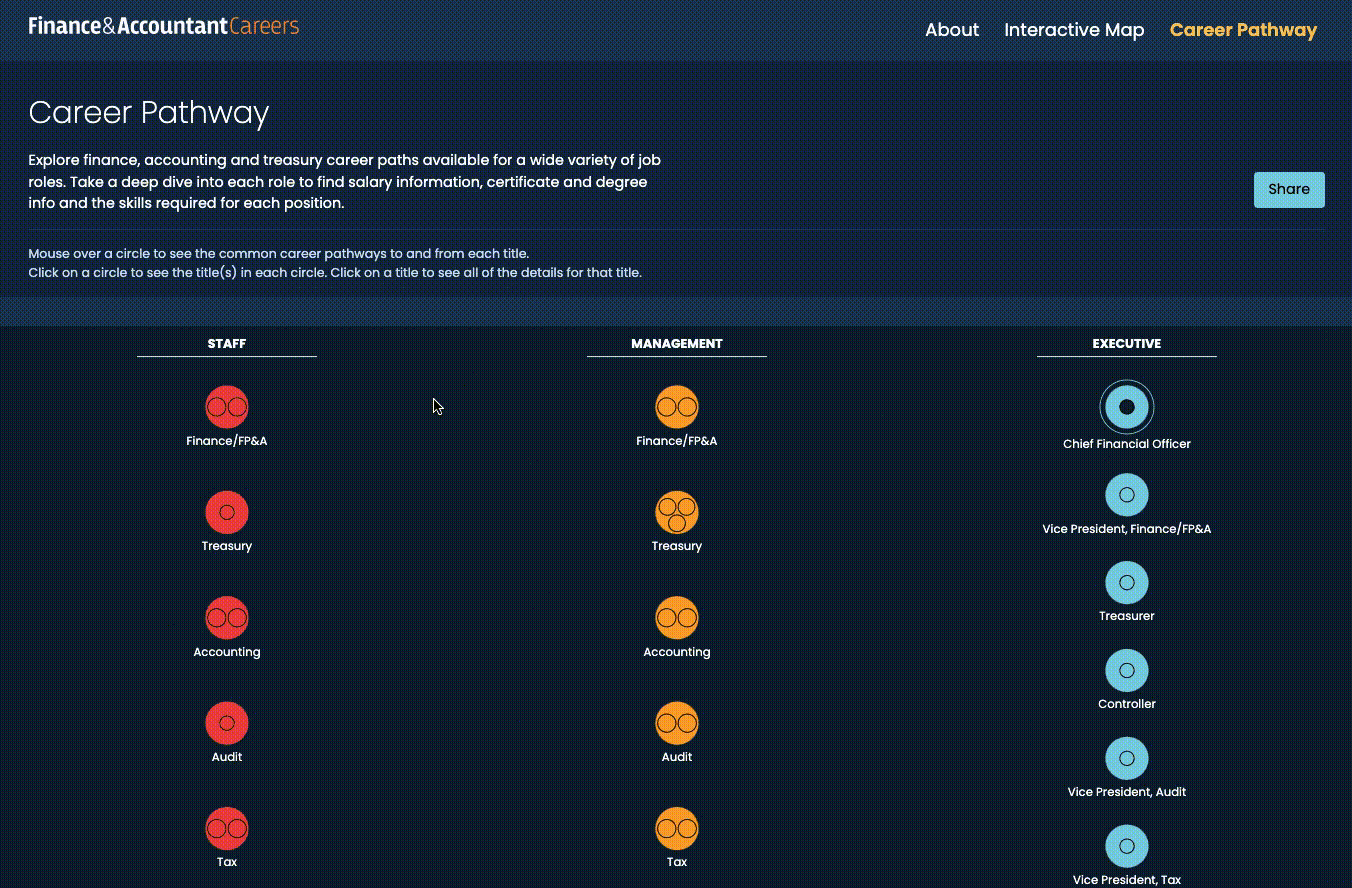This screenshot has height=888, width=1352.
Task: Click the Treasurer circle
Action: point(1127,583)
